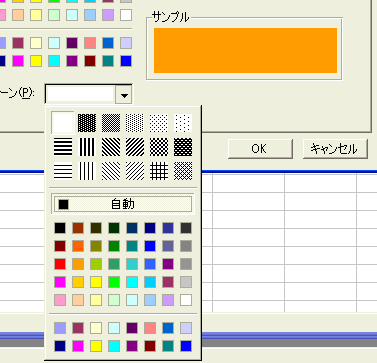Pick the thick vertical stripe pattern
Screen dimensions: 377x363
click(87, 147)
